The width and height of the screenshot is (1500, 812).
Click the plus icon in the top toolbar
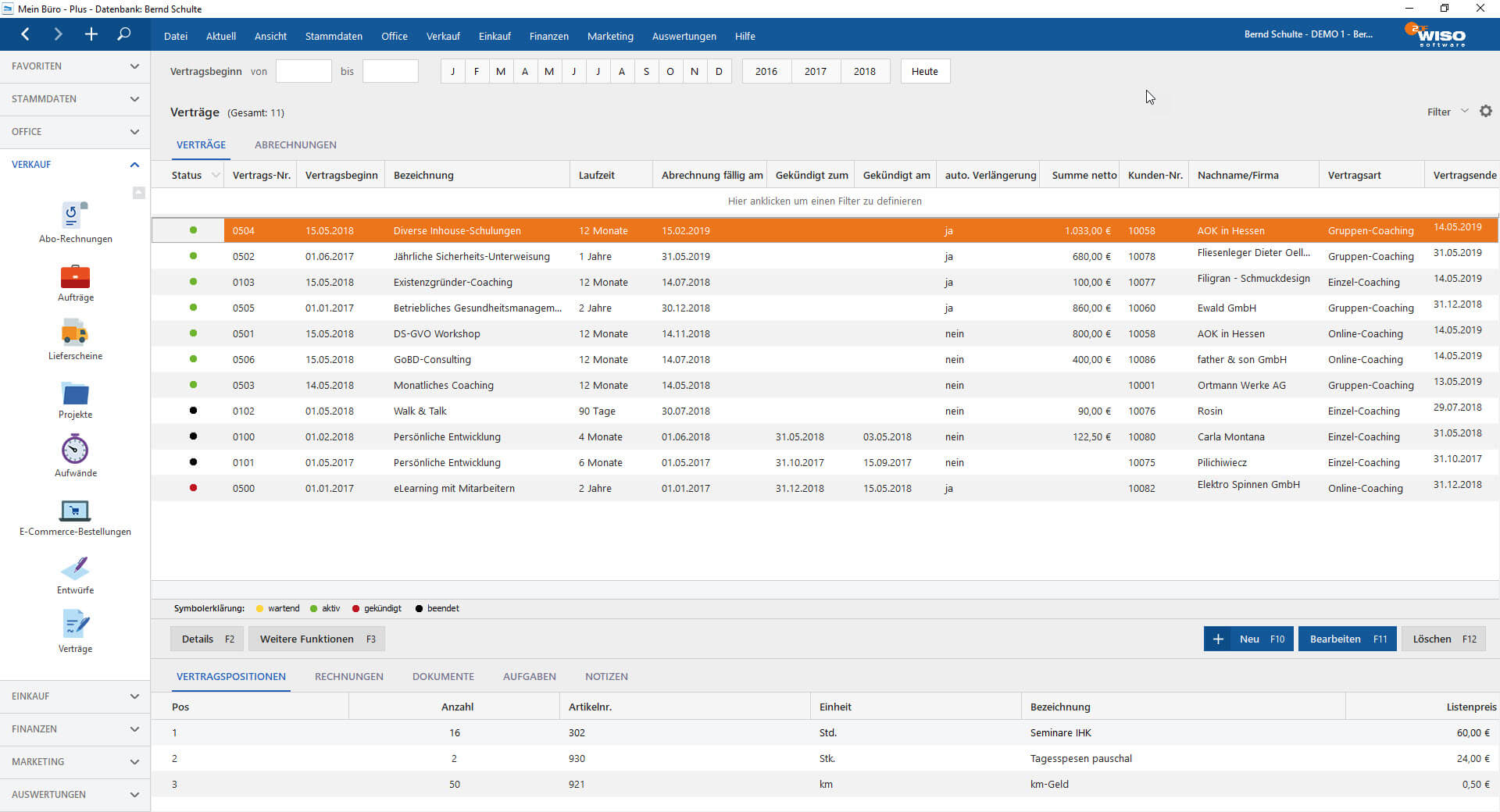click(91, 34)
